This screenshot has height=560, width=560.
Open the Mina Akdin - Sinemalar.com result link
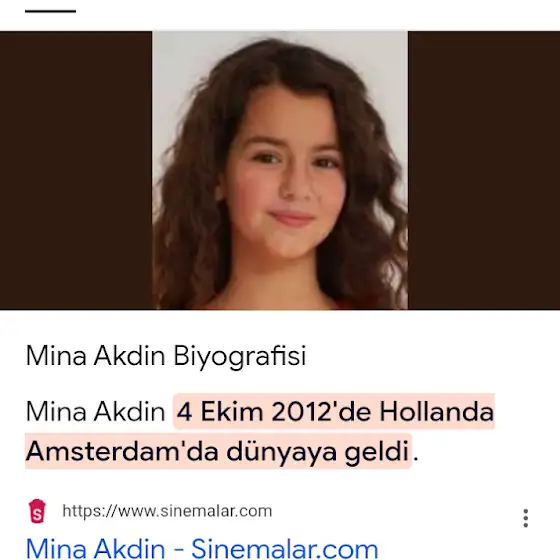tap(202, 548)
